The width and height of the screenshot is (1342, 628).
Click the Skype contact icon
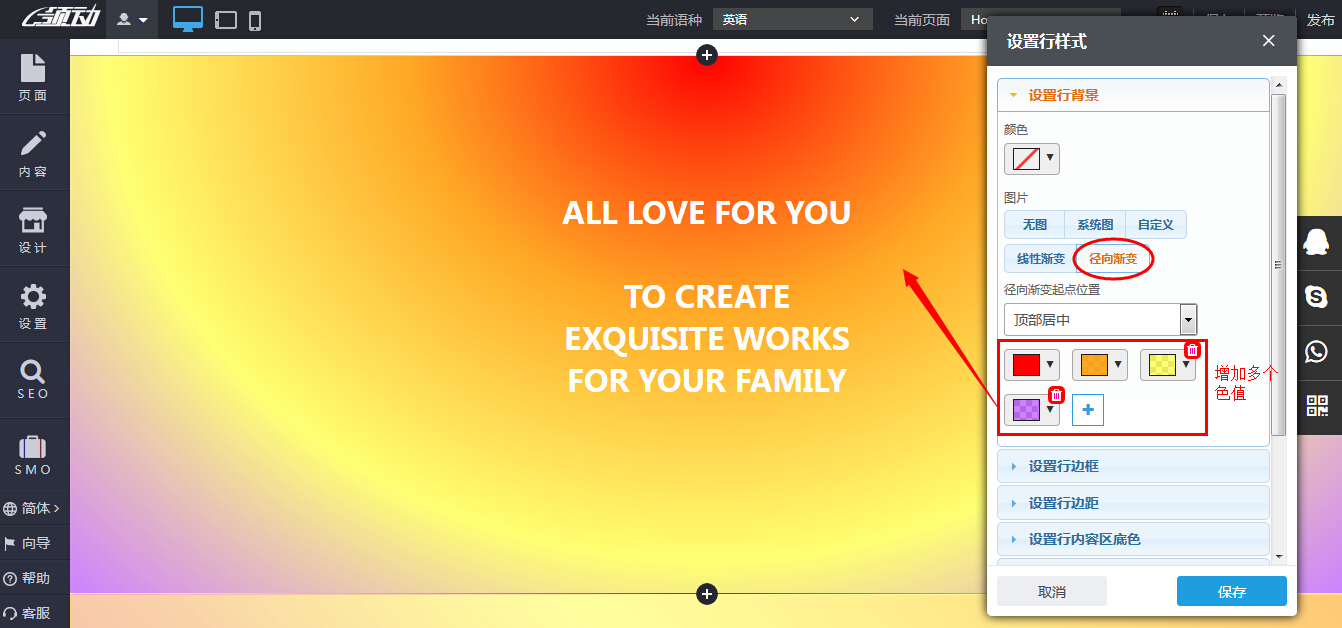(x=1317, y=296)
